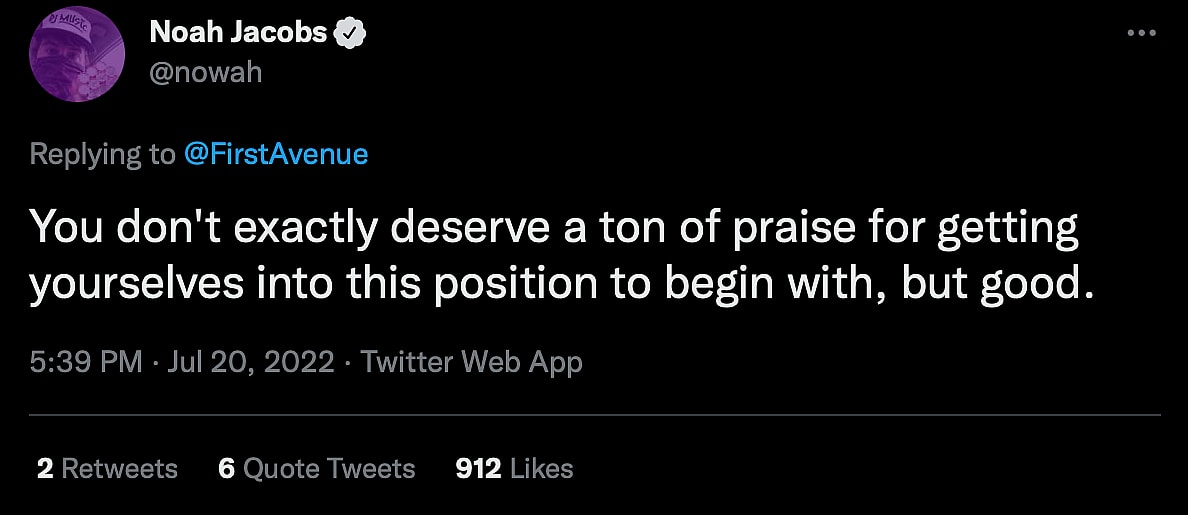Click the 5:39 PM timestamp

click(86, 361)
